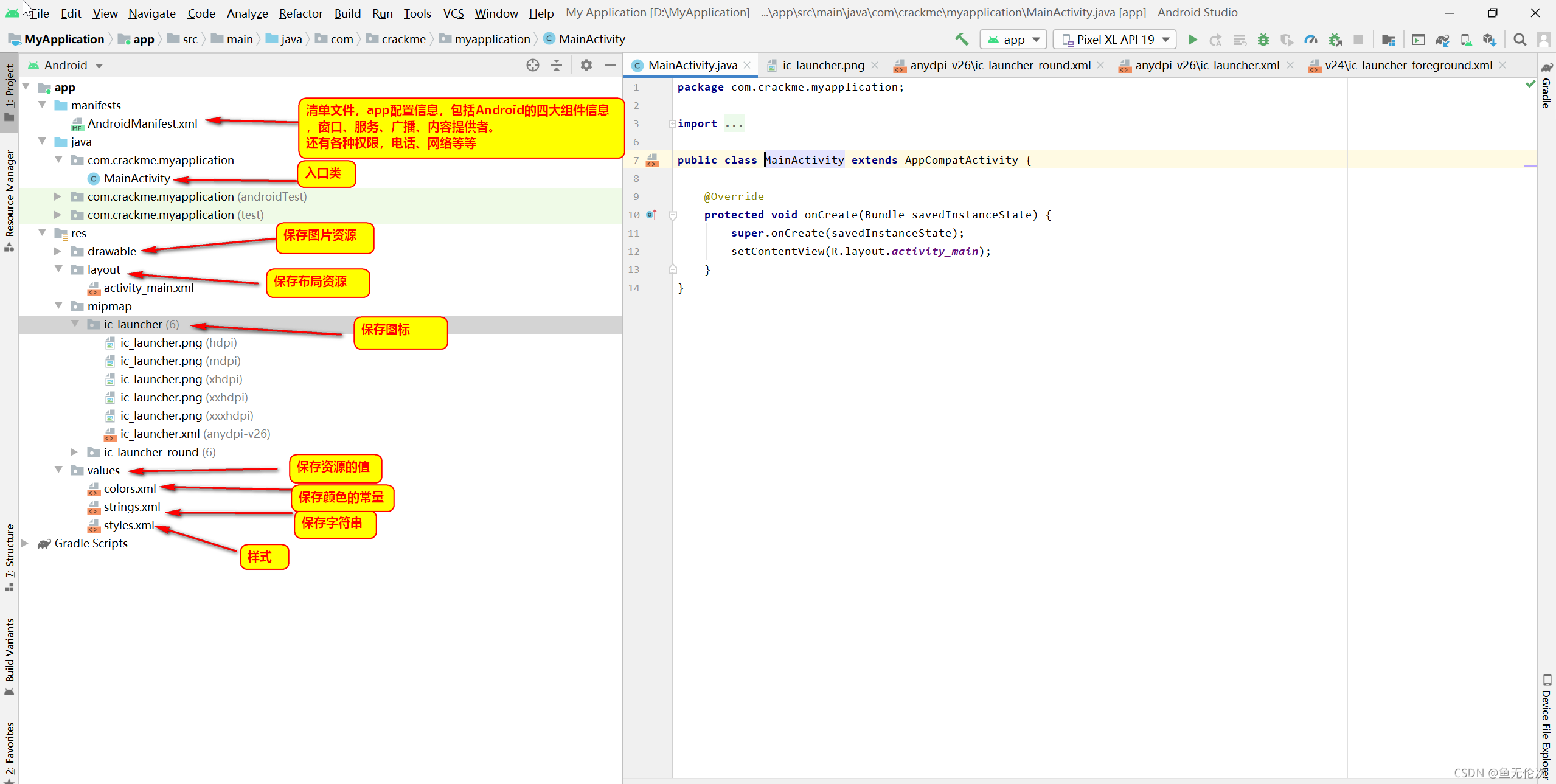Expand the ic_launcher_round (6) folder
Screen dimensions: 1556x784
(74, 452)
